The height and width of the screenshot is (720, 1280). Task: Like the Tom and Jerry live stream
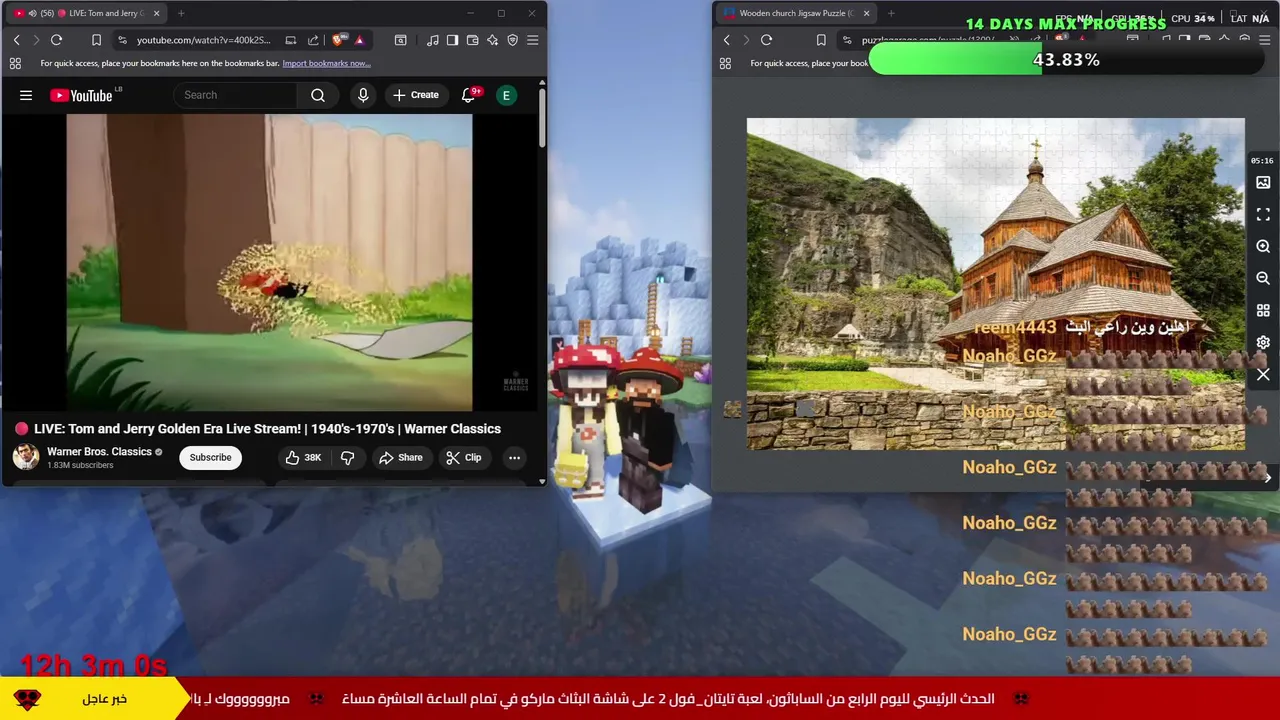[x=302, y=457]
